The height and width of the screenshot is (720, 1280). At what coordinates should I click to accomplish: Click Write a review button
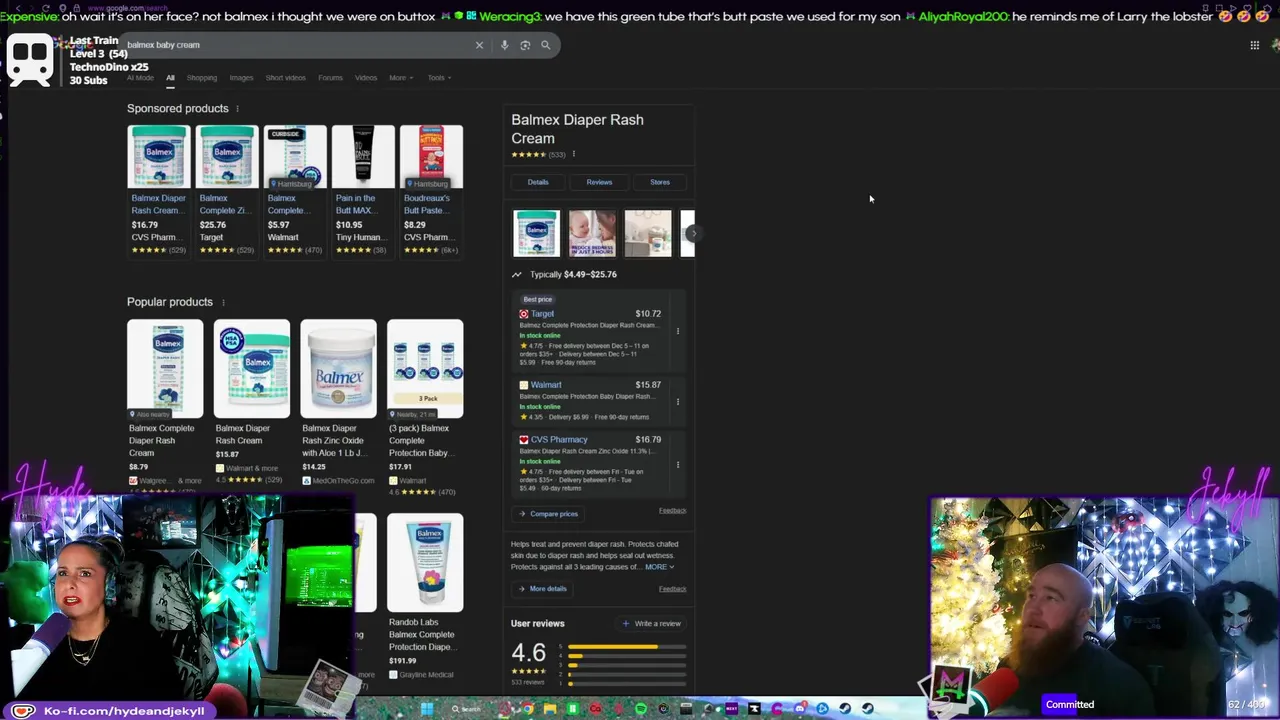click(x=652, y=624)
